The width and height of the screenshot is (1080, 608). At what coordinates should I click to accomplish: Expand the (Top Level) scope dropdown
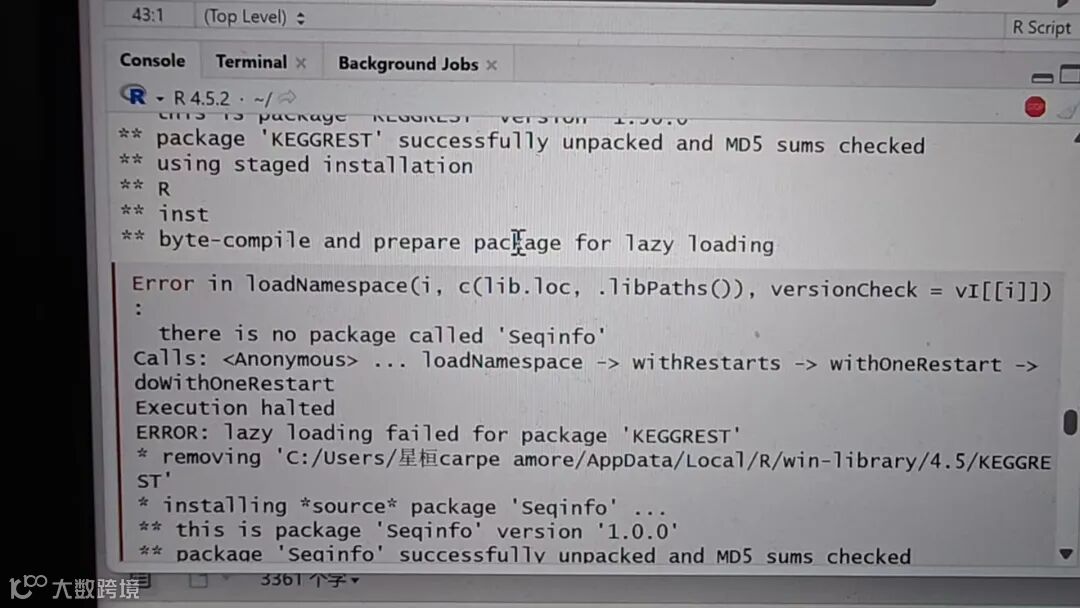pyautogui.click(x=254, y=17)
